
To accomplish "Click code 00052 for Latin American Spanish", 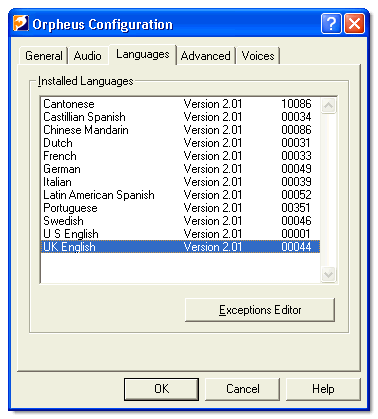I will click(x=296, y=195).
